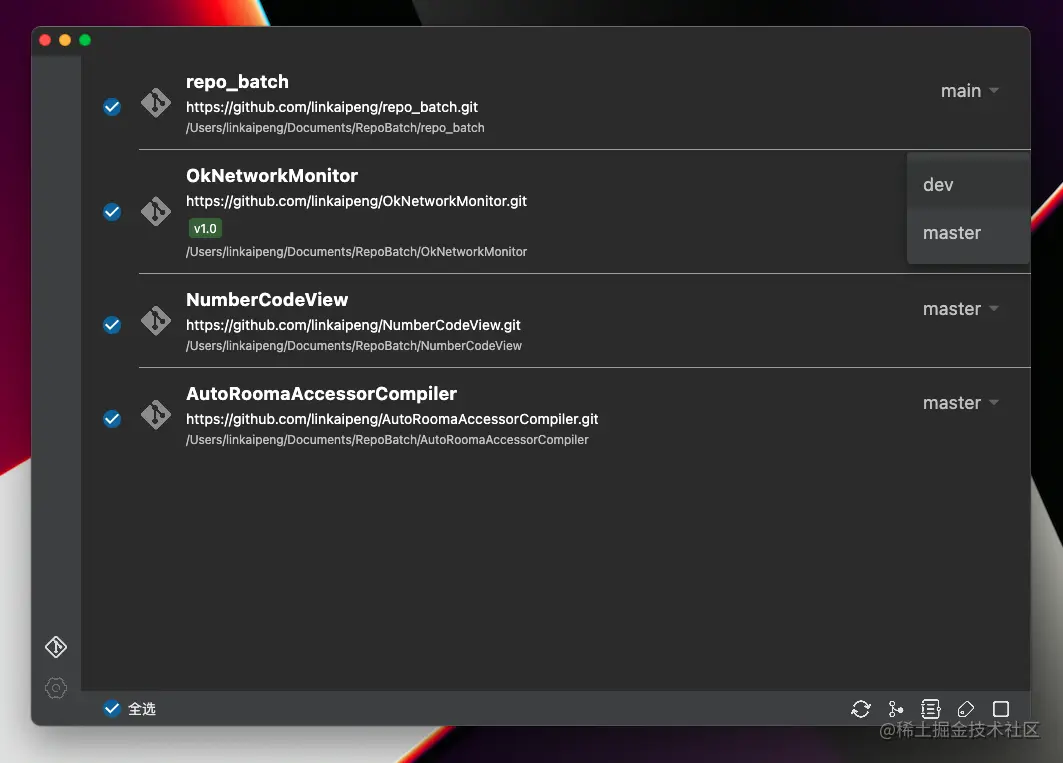Select master branch in the popup menu
This screenshot has height=763, width=1063.
(x=968, y=233)
